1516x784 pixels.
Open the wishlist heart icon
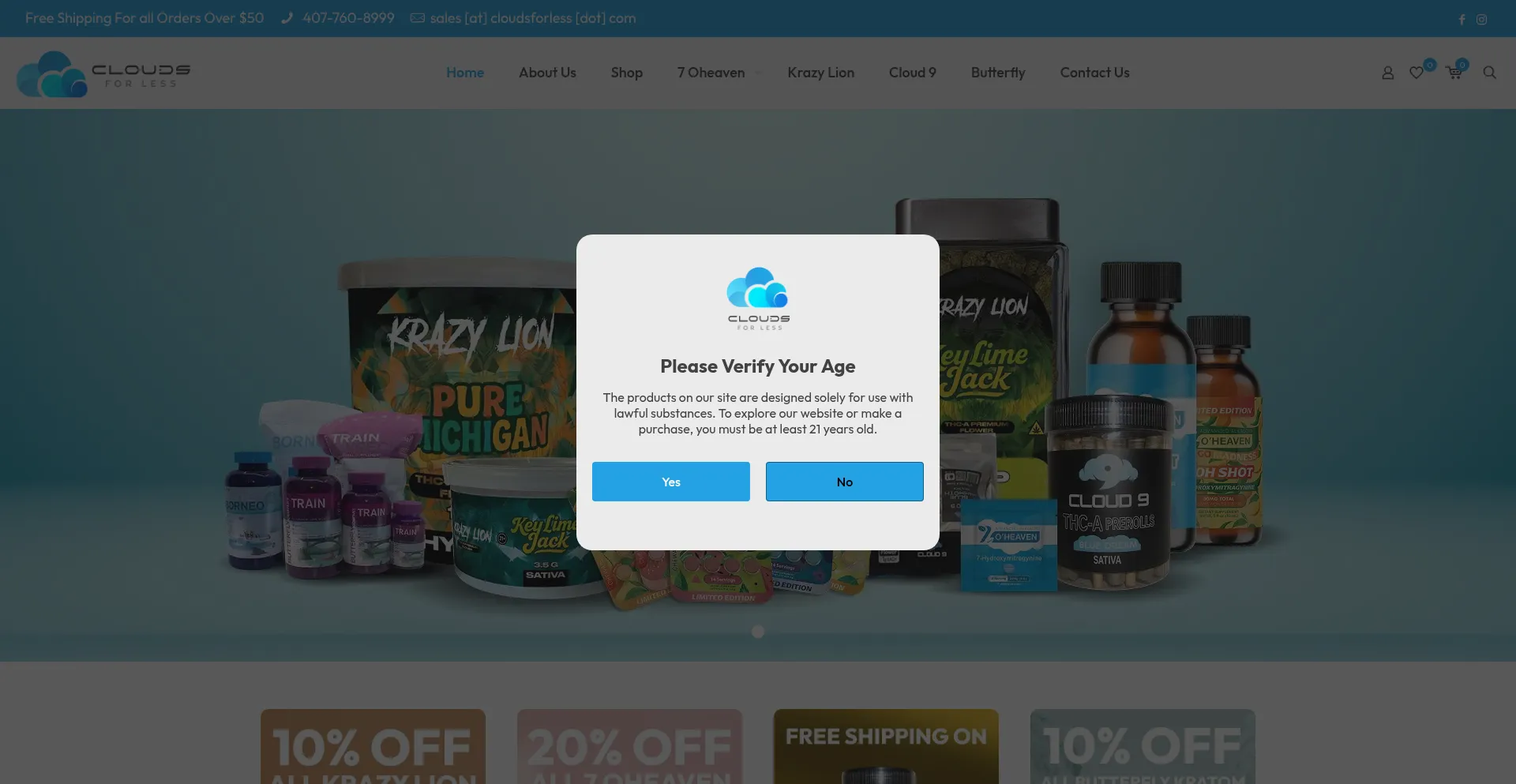pos(1417,73)
